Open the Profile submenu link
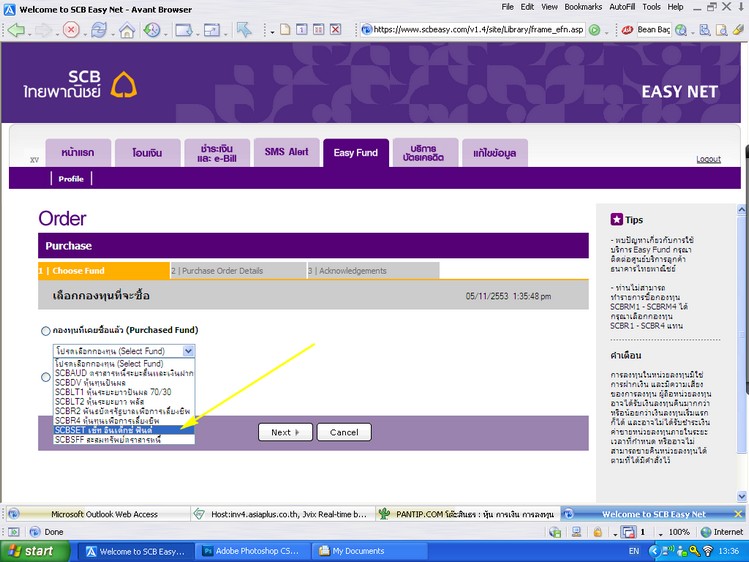Image resolution: width=749 pixels, height=562 pixels. click(71, 179)
